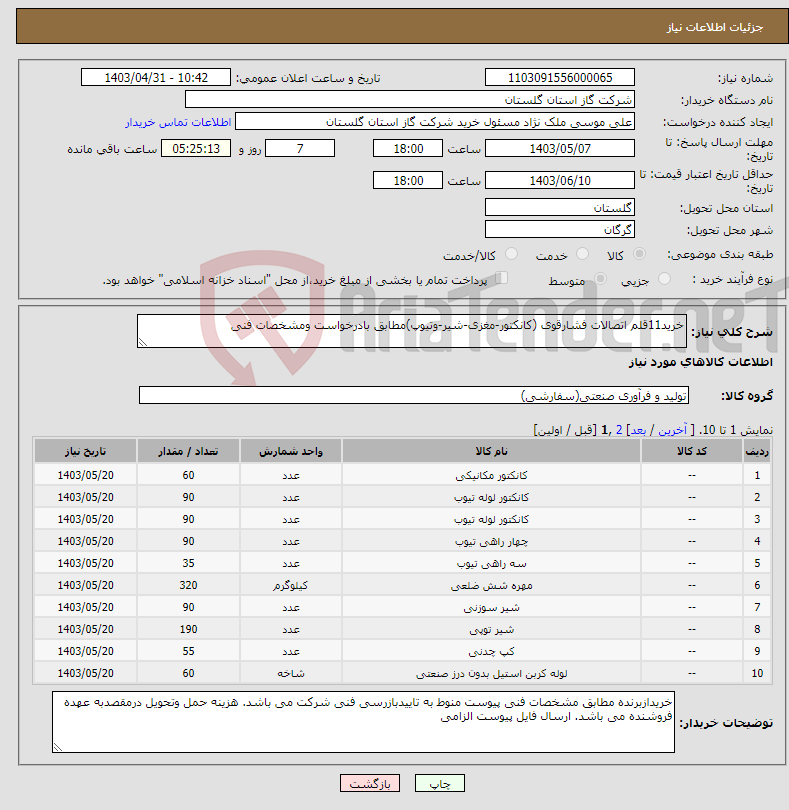Select the چهار راهی تیوب item
Screen dimensions: 789x810
[403, 541]
